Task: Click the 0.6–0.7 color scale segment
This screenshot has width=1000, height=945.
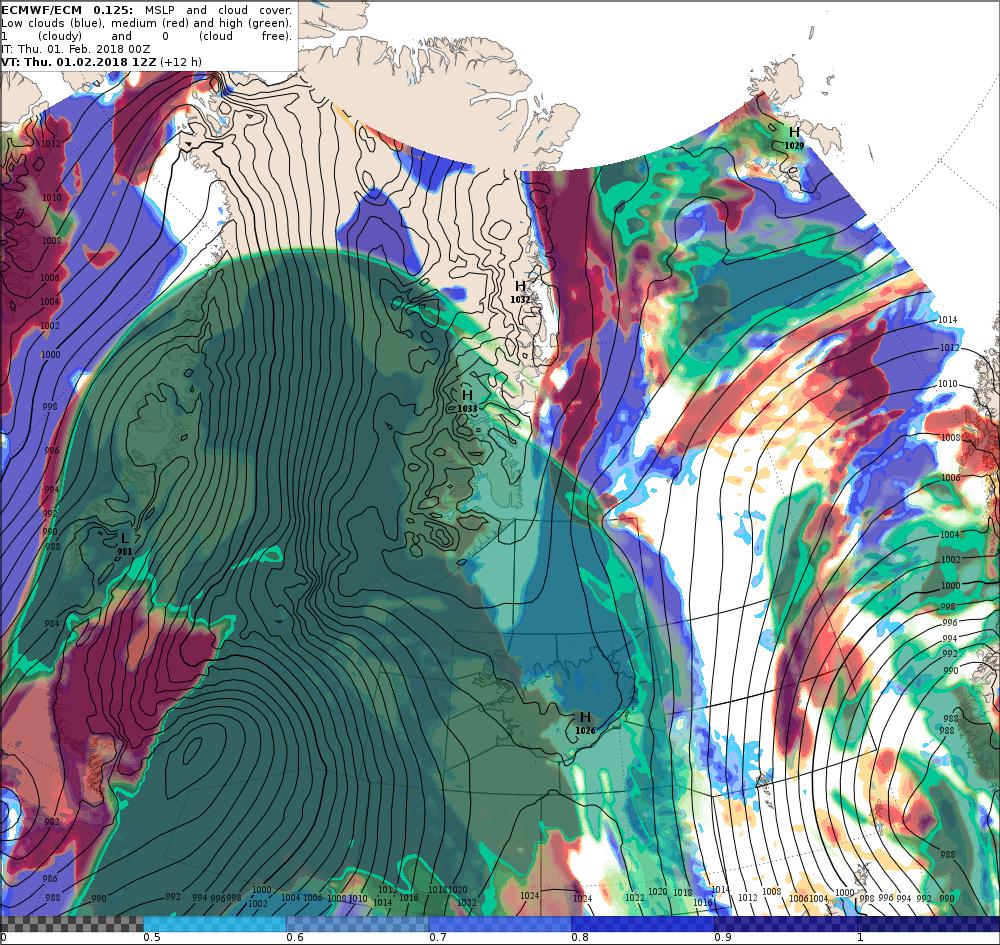Action: tap(358, 924)
